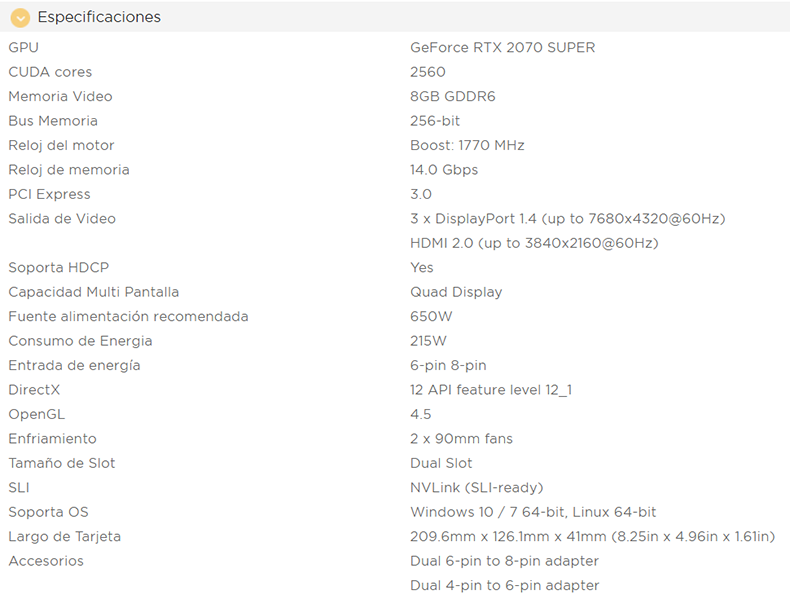Click the Especificaciones section heading
The image size is (790, 599).
[x=99, y=17]
